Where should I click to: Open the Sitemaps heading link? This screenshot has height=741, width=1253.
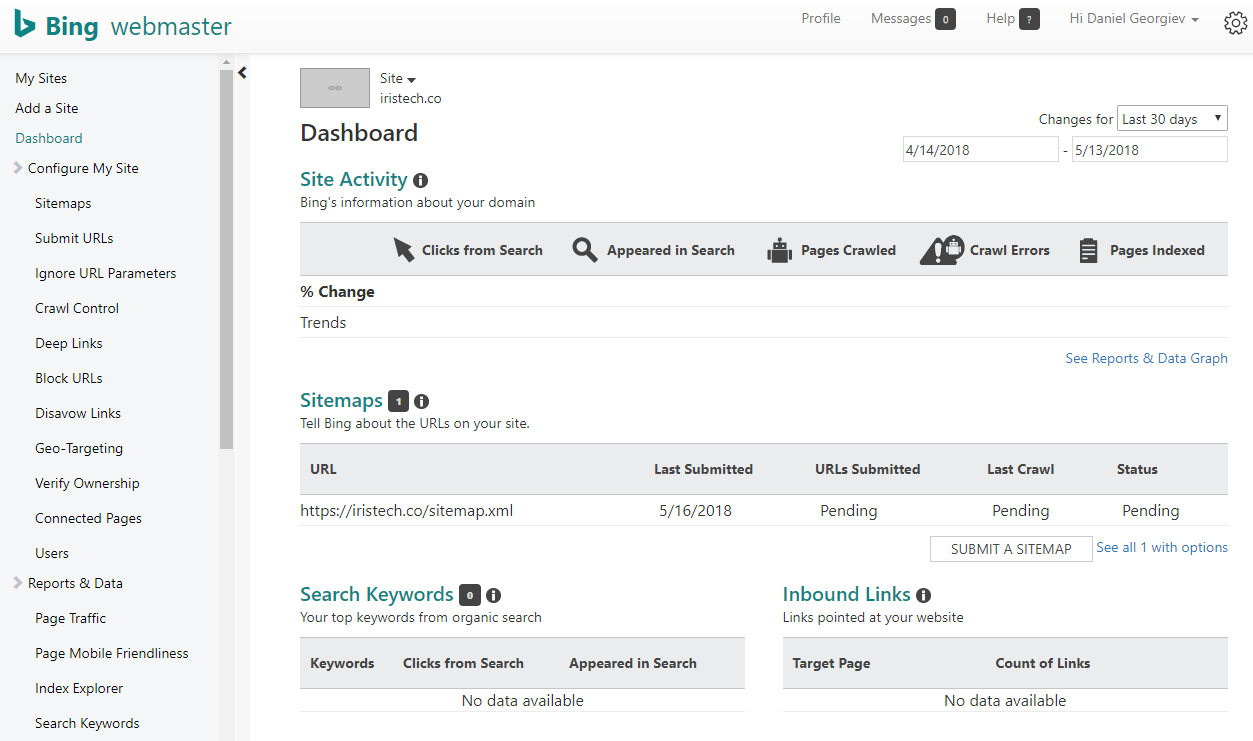click(x=341, y=401)
